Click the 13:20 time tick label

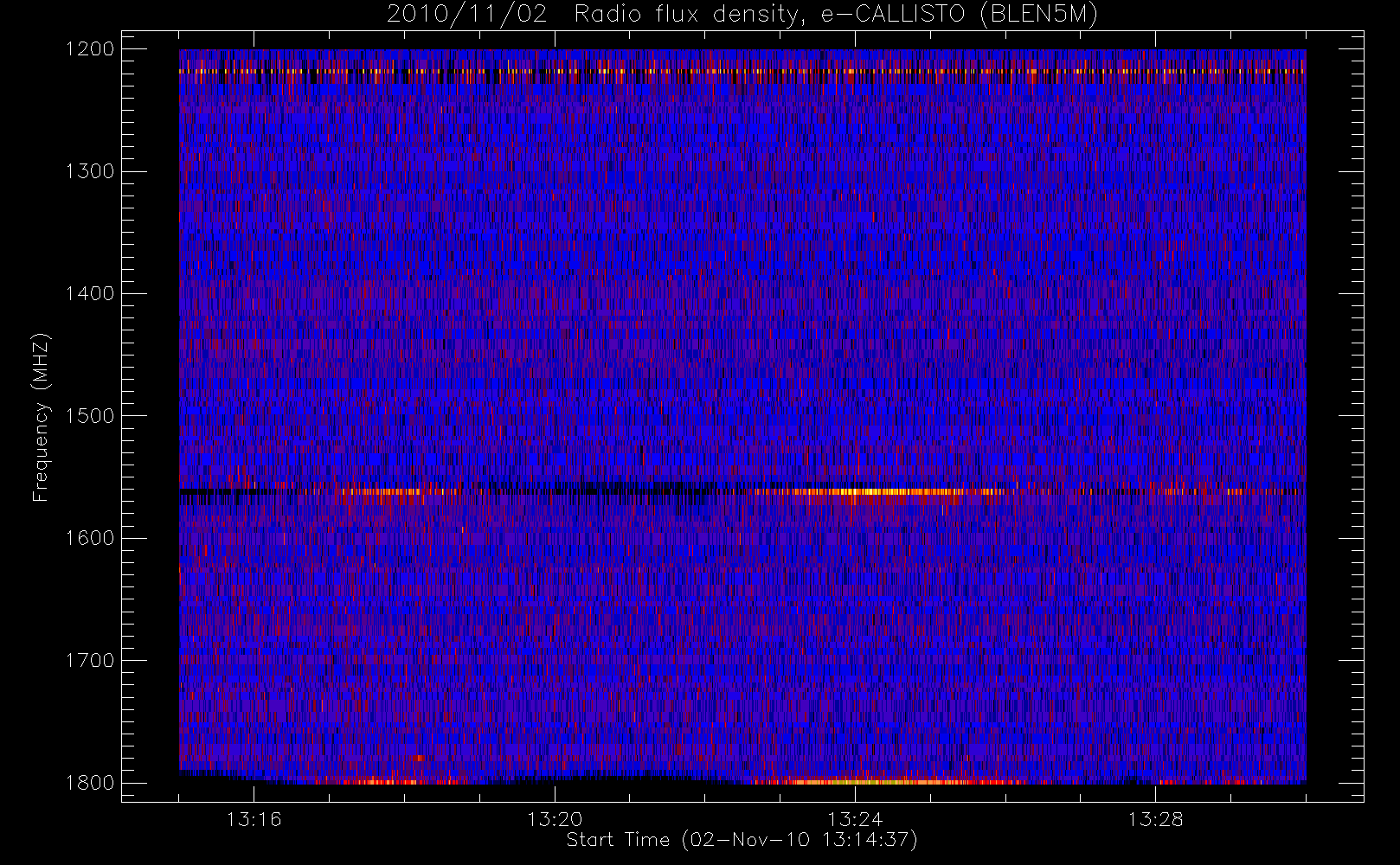coord(555,819)
